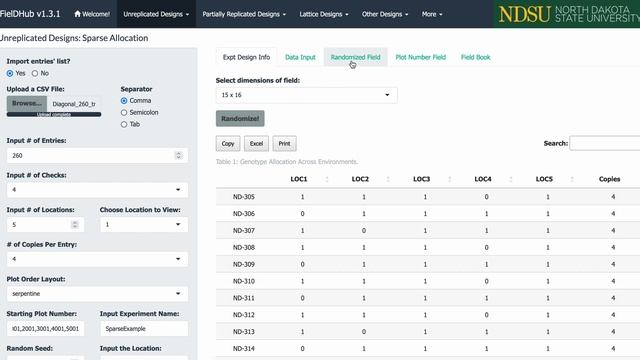
Task: Open the Welcome! home page
Action: [x=92, y=14]
